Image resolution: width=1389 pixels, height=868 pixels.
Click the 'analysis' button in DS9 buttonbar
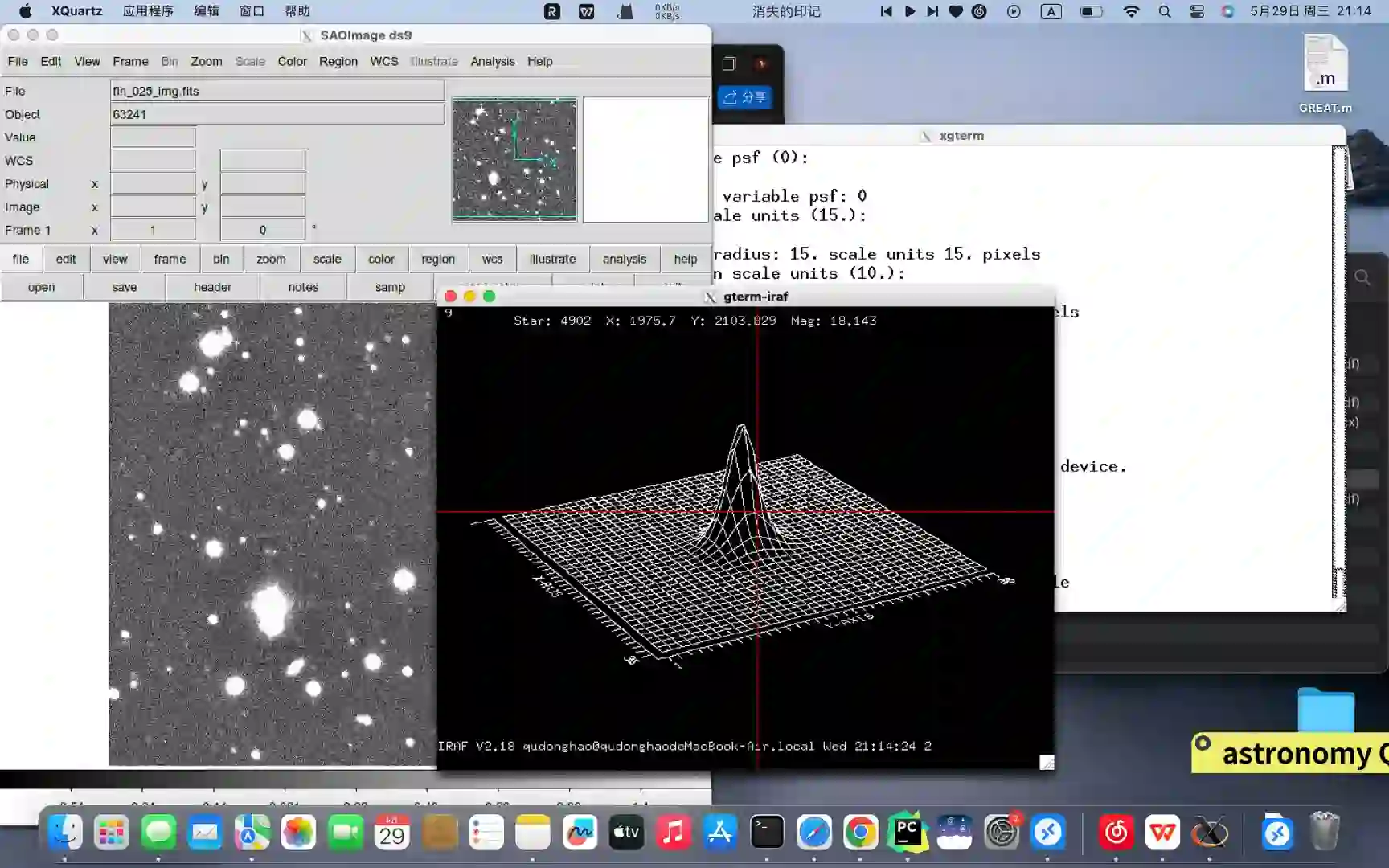tap(625, 259)
